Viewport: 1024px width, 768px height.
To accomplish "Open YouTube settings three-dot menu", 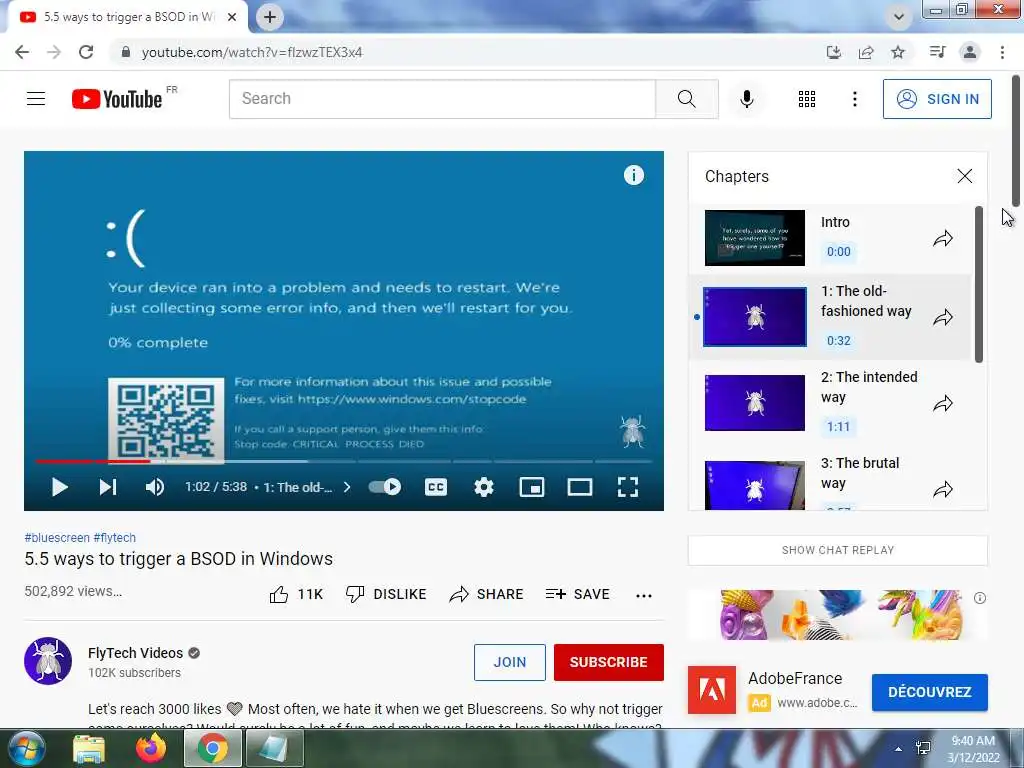I will coord(855,99).
